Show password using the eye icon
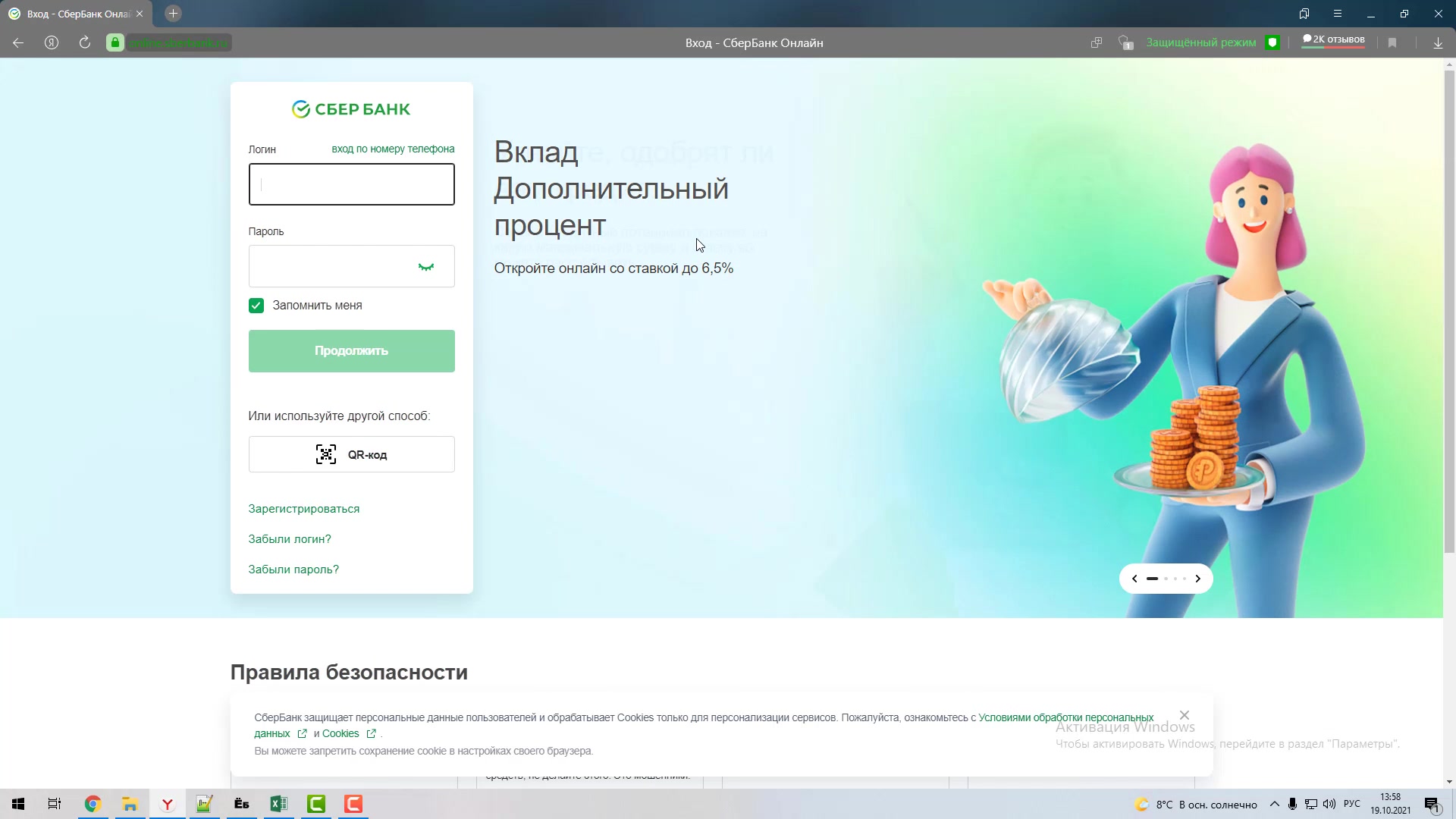 tap(426, 267)
